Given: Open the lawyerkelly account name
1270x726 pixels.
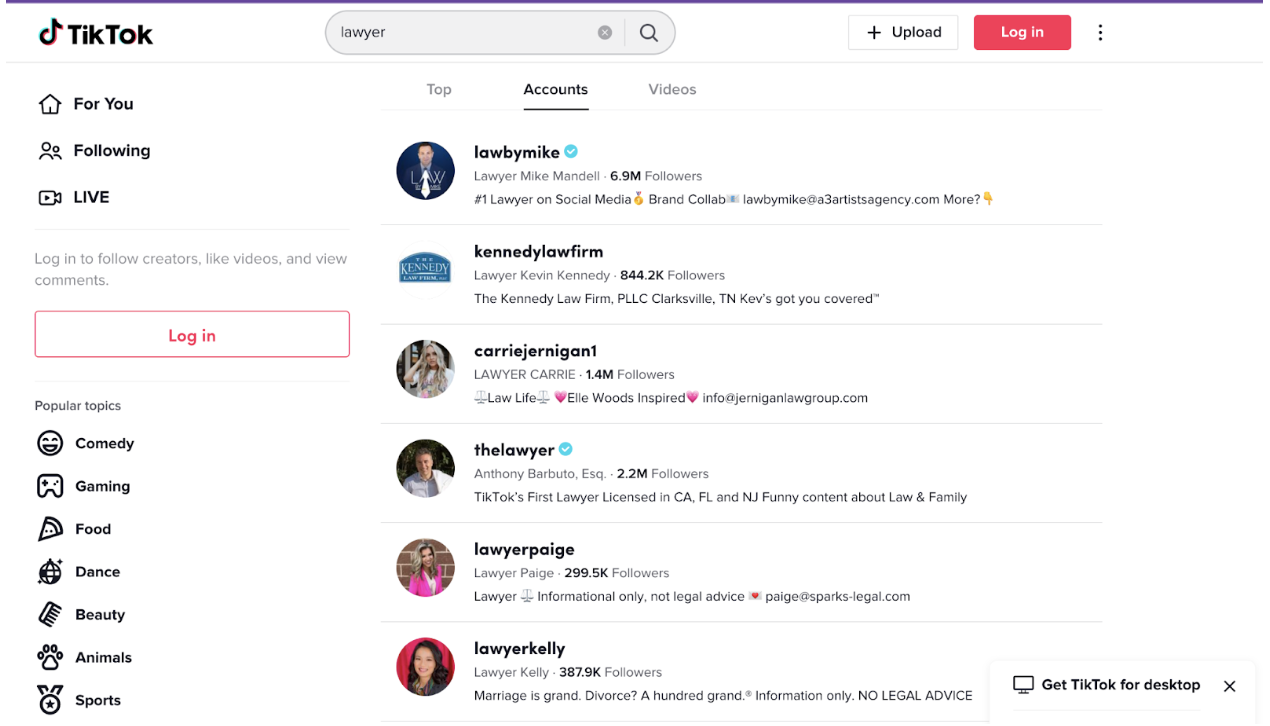Looking at the screenshot, I should pyautogui.click(x=519, y=648).
